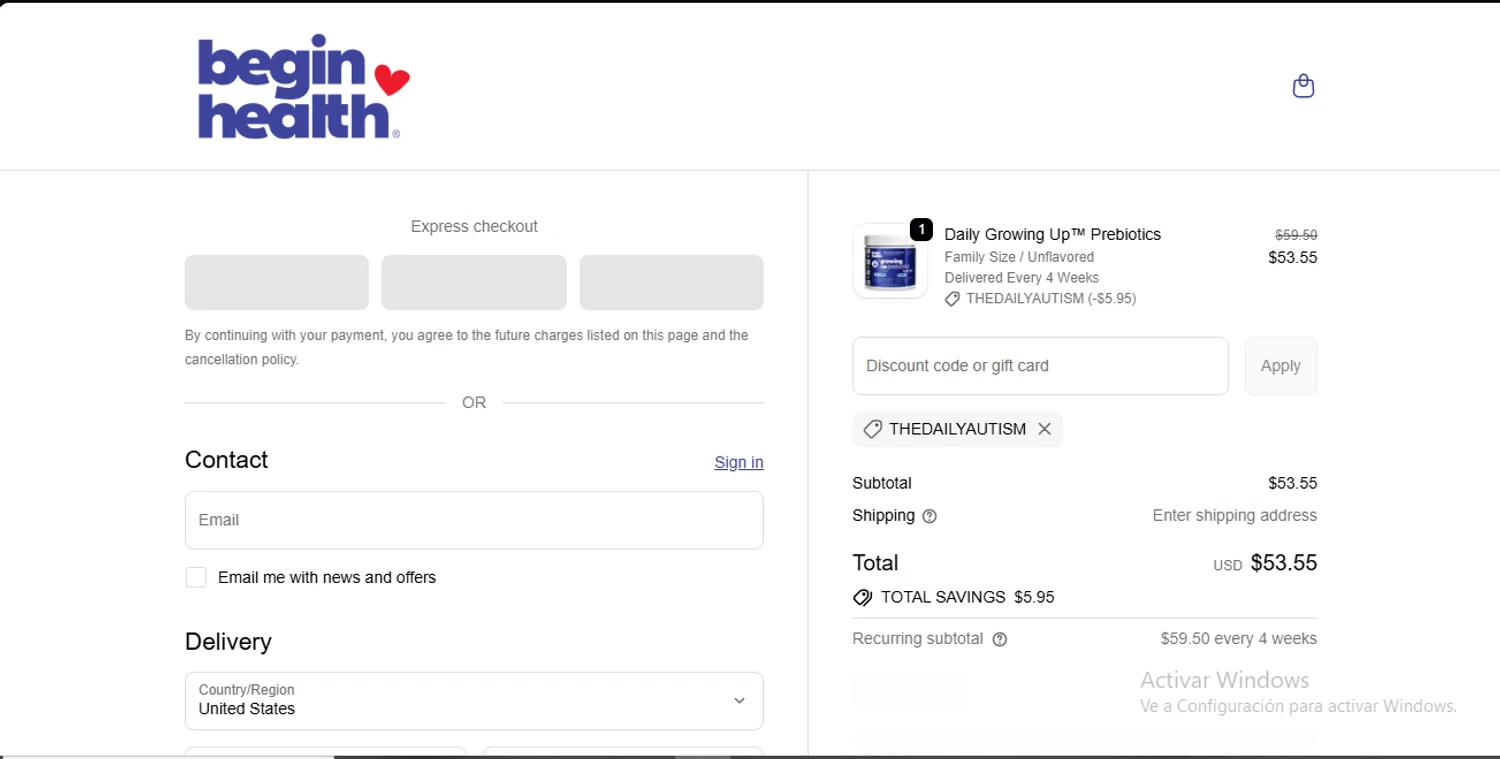
Task: Open the Recurring subtotal help icon
Action: [999, 639]
